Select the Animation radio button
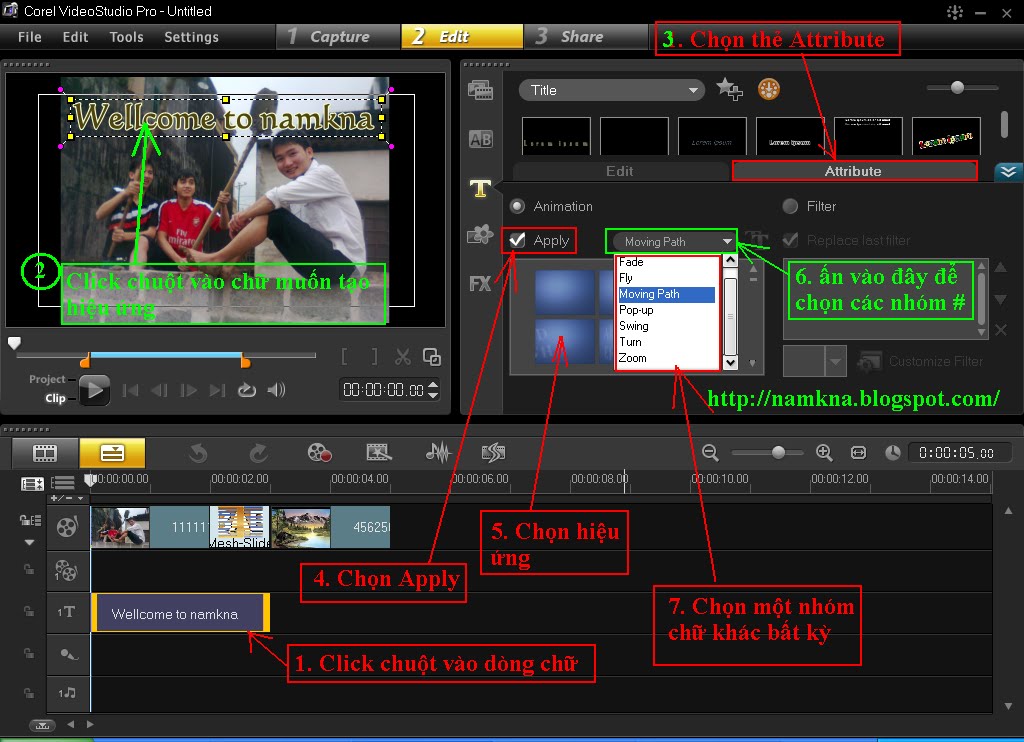Screen dimensions: 1024x742 517,206
